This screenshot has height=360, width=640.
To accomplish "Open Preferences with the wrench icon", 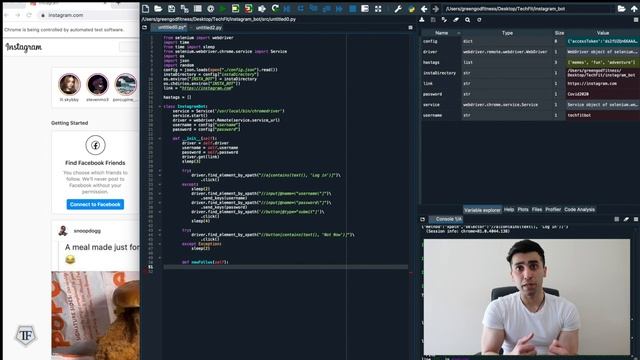I will (x=398, y=9).
